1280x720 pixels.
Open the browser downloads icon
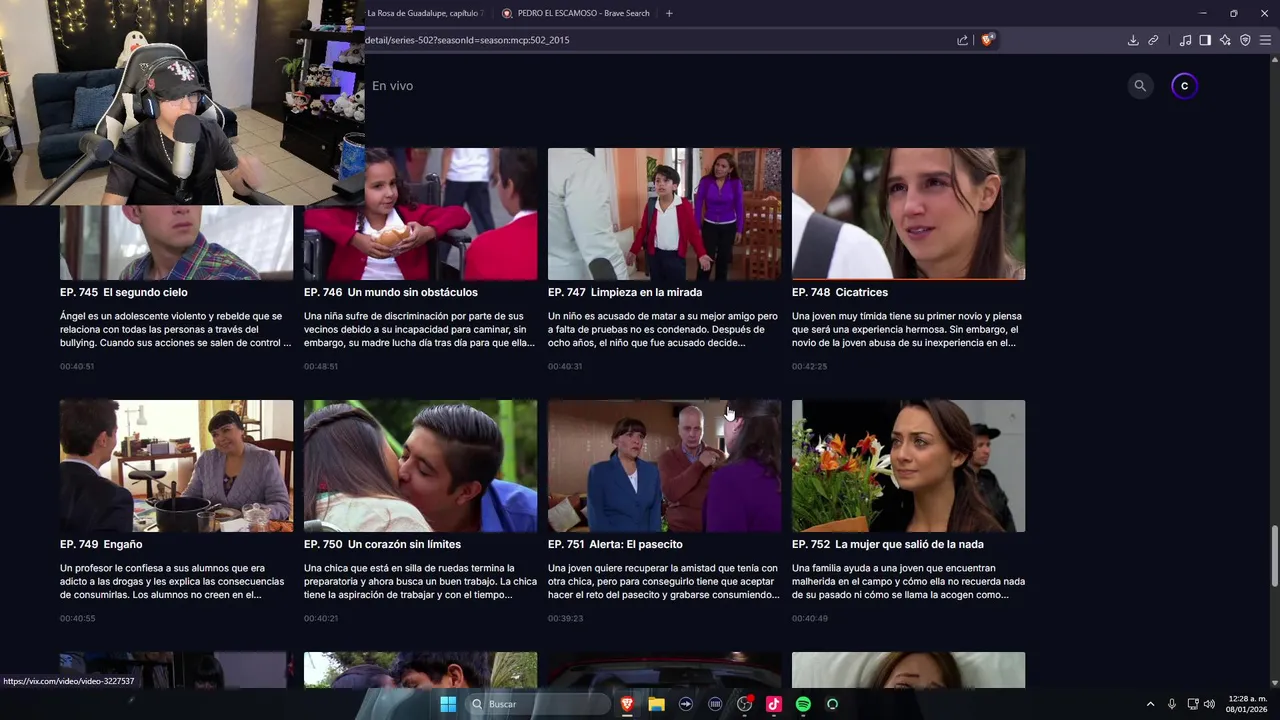click(1133, 40)
